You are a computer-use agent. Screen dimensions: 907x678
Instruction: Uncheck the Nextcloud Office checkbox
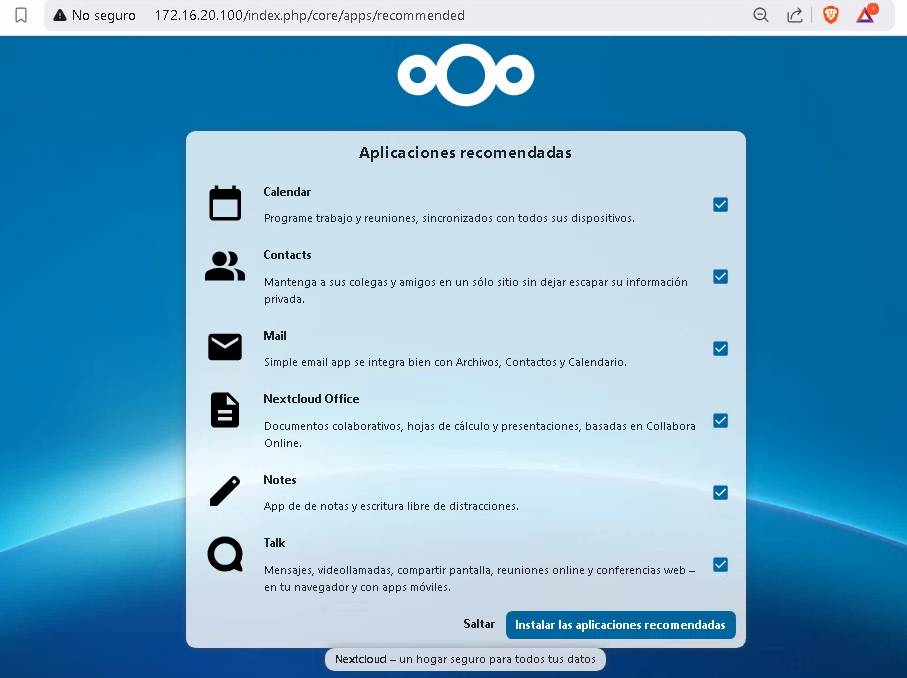coord(720,421)
